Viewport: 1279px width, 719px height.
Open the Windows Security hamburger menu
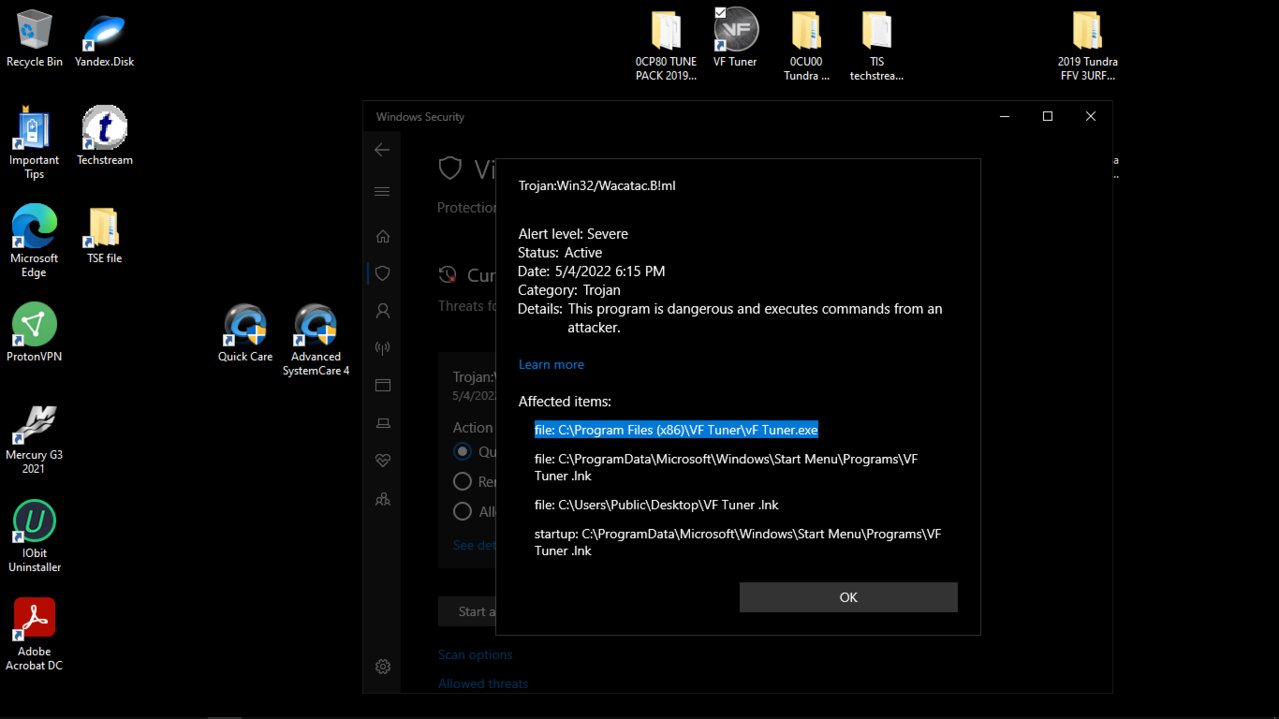coord(382,191)
